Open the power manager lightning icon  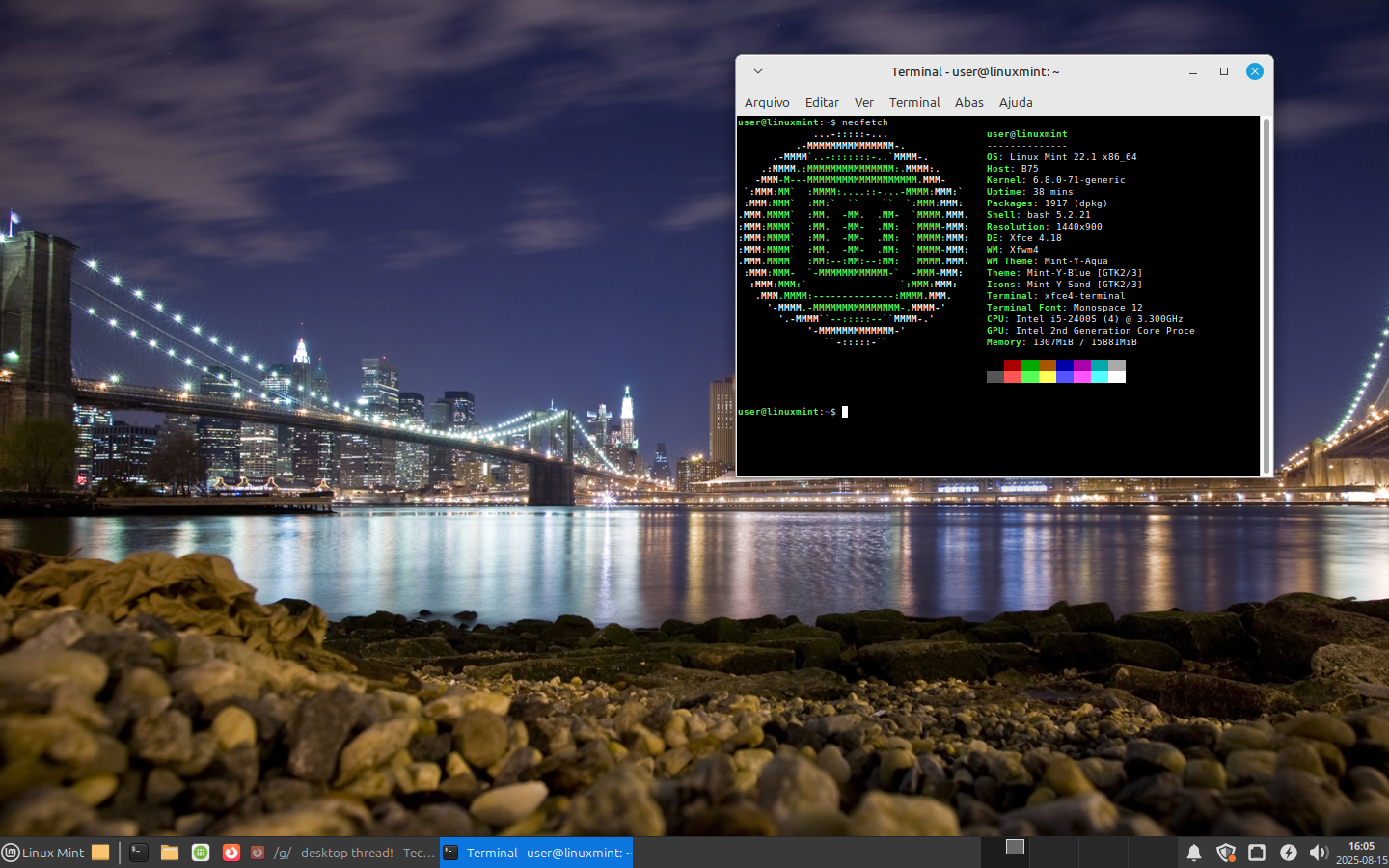[1288, 853]
